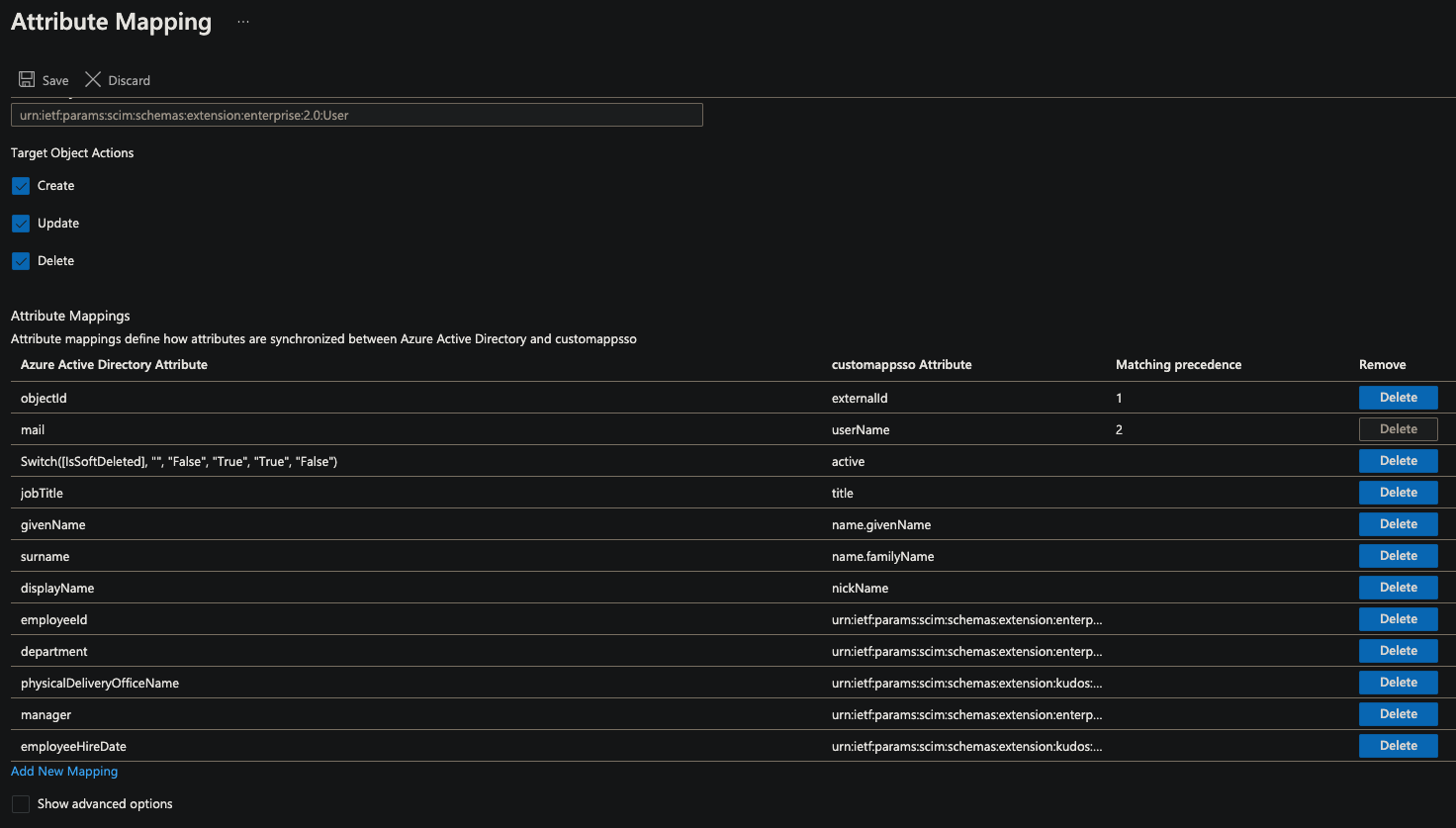Uncheck the Create checkbox

tap(21, 186)
